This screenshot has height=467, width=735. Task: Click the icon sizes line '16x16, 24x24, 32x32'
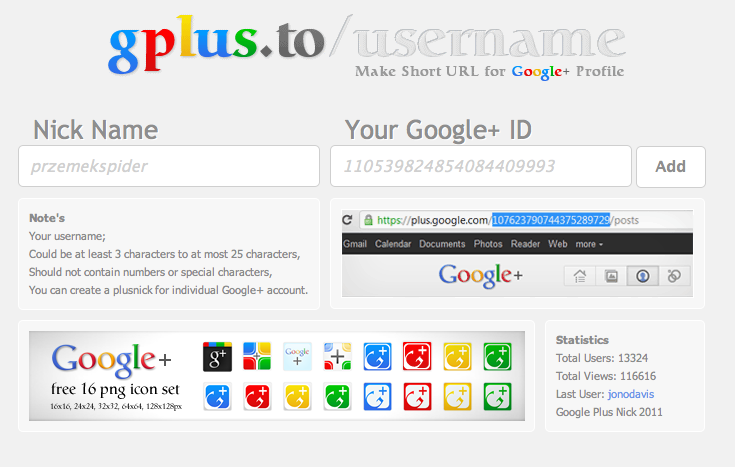[x=116, y=406]
